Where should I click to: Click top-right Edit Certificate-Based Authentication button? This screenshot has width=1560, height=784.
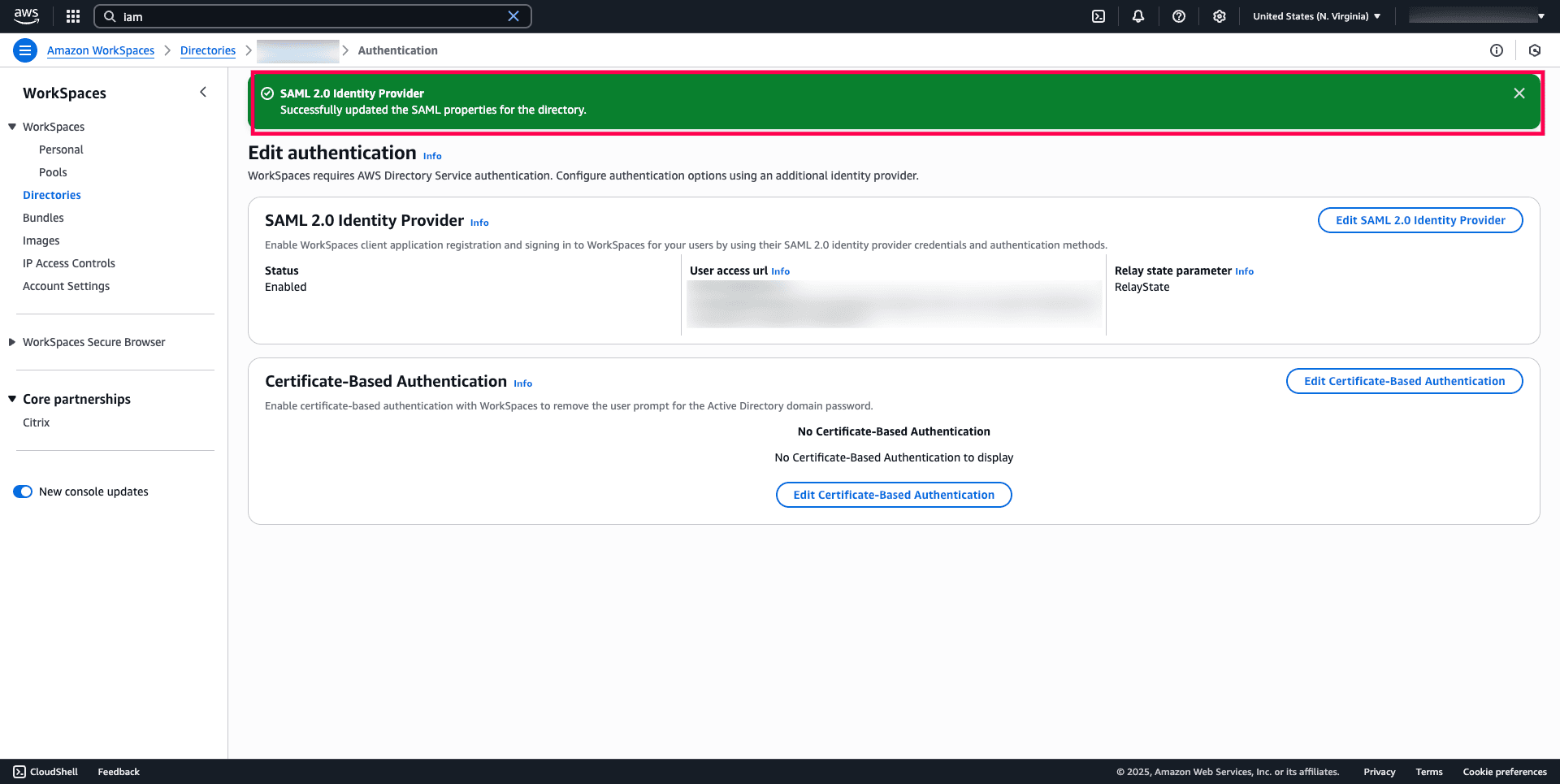(x=1405, y=381)
